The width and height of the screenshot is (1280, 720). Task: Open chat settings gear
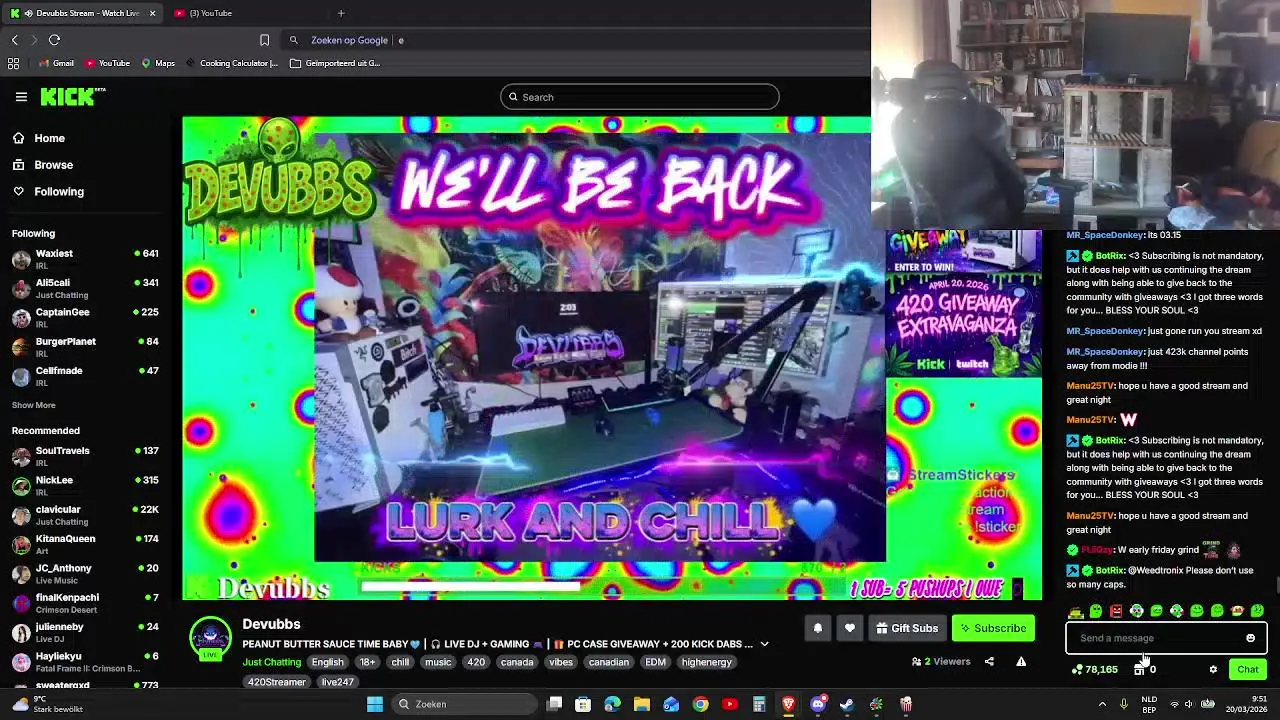[x=1213, y=670]
